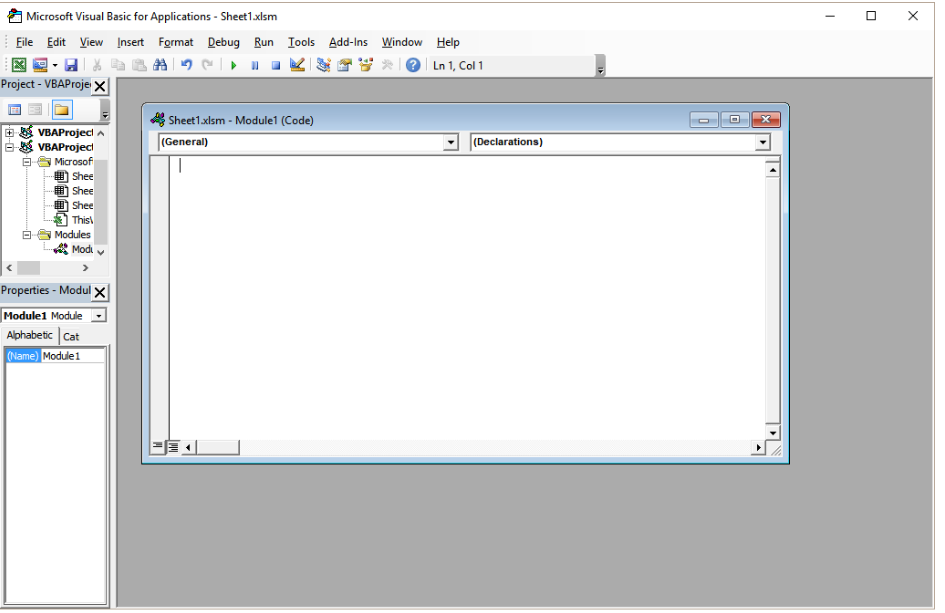Open the Properties Window toolbar icon

[345, 65]
